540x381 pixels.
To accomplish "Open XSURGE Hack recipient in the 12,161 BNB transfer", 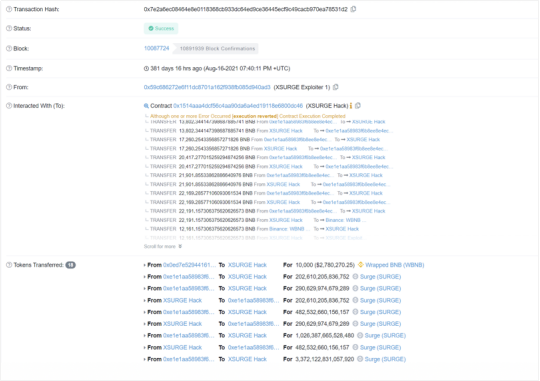I will click(x=342, y=229).
